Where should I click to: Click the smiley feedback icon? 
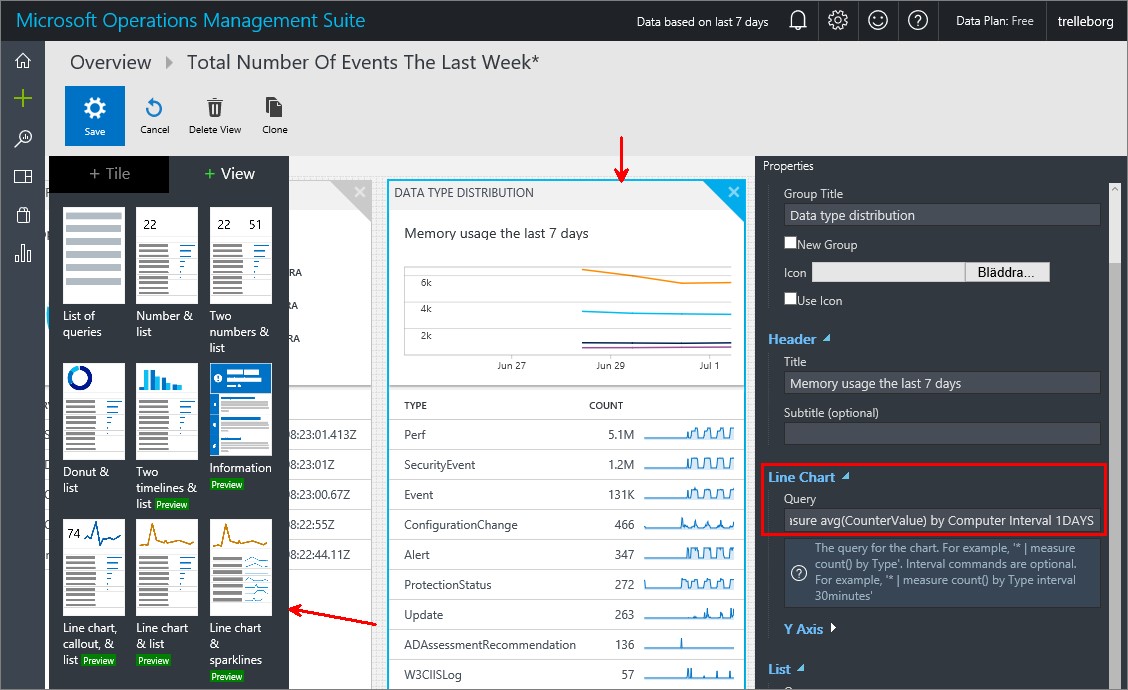[878, 20]
